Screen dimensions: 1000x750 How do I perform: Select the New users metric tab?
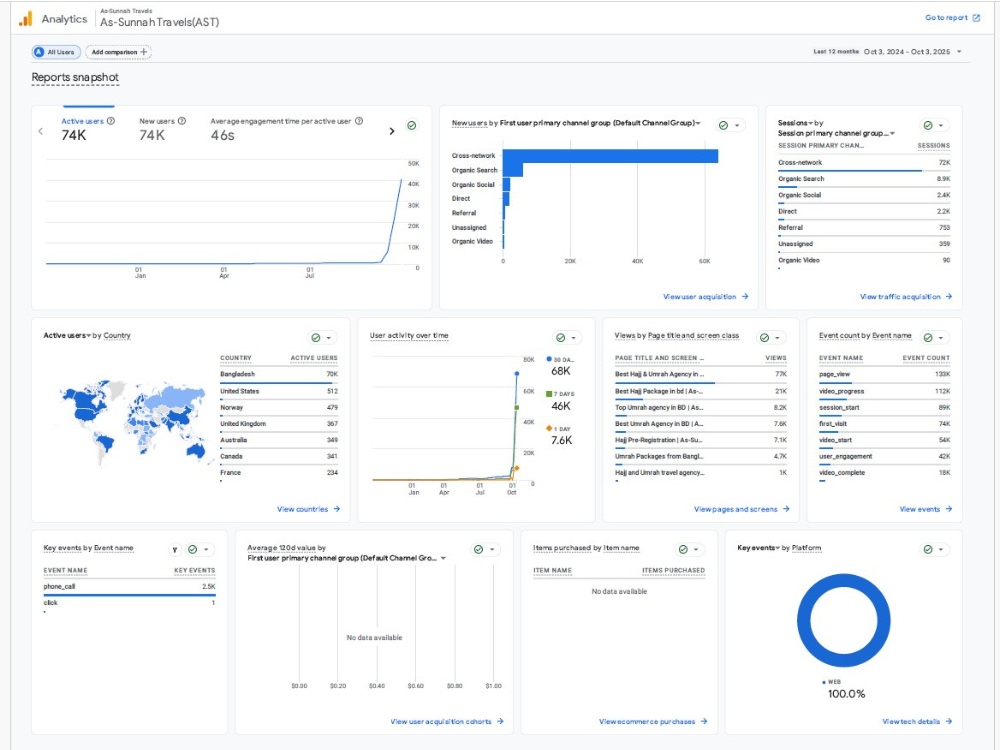tap(162, 128)
